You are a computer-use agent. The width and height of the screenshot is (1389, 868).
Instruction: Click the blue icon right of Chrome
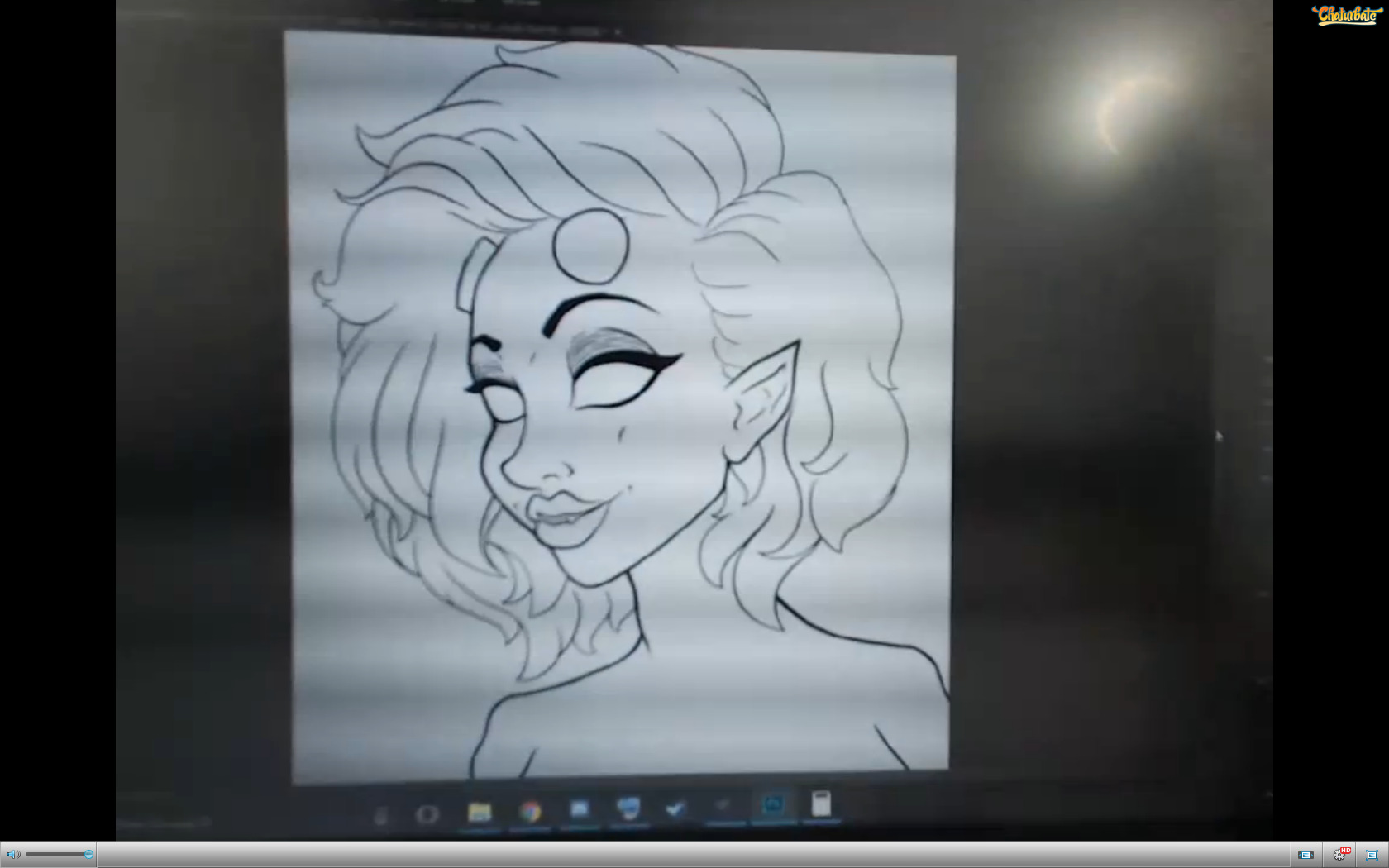point(580,809)
